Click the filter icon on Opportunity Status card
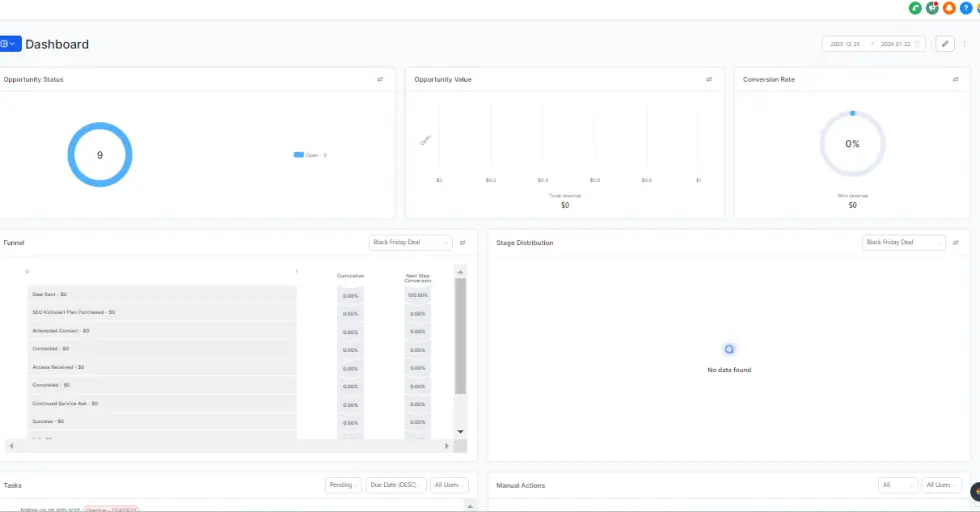The image size is (980, 512). point(380,79)
